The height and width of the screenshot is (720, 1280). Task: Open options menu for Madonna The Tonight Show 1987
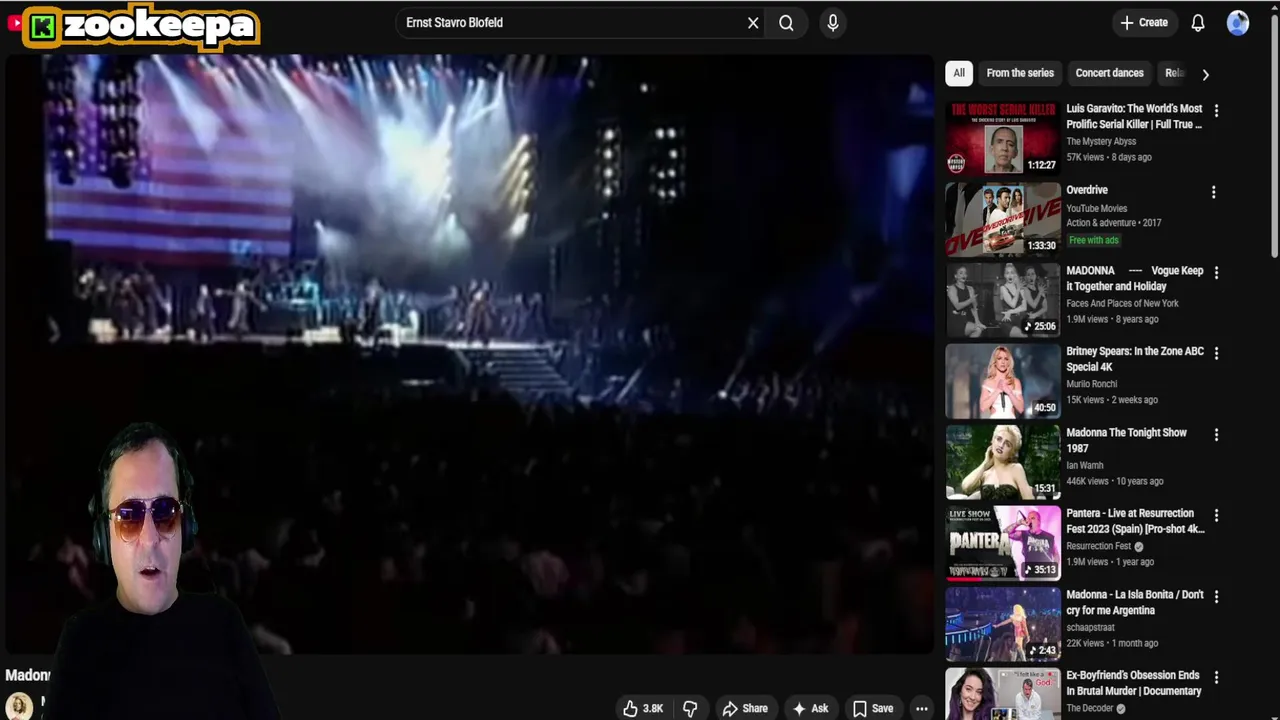click(x=1216, y=435)
